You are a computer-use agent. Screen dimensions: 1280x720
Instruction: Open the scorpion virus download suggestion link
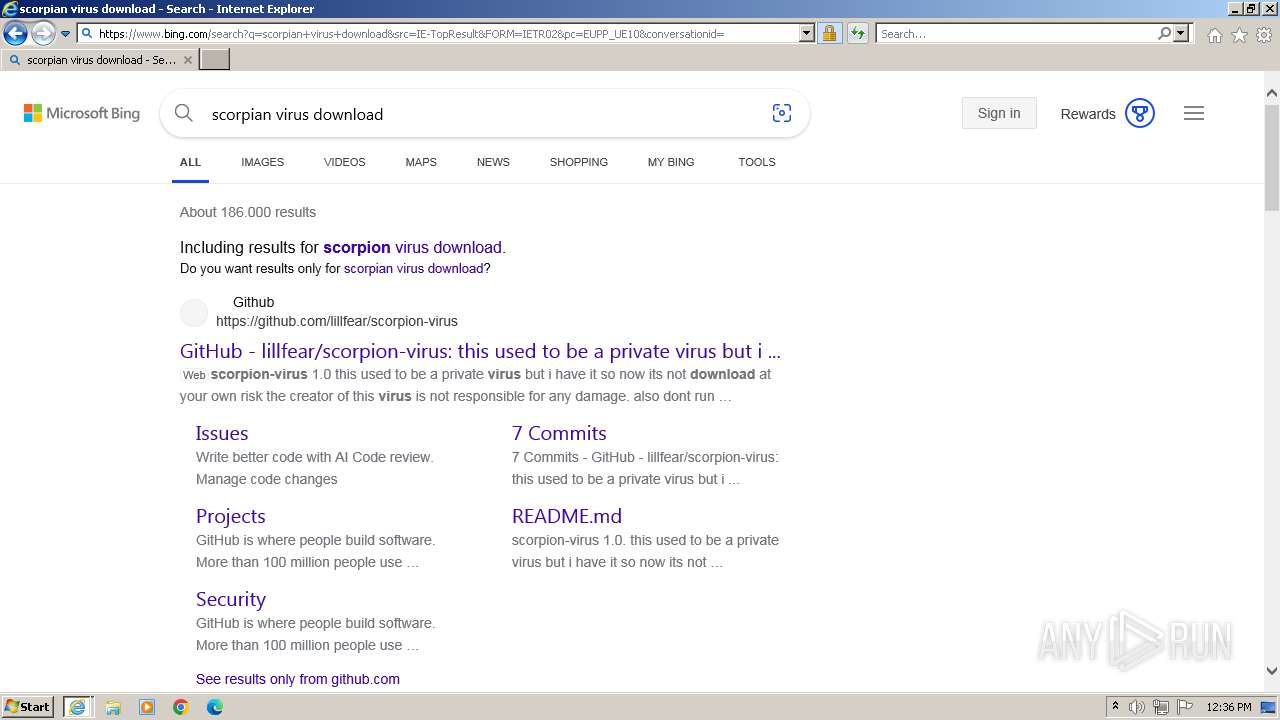[x=412, y=247]
